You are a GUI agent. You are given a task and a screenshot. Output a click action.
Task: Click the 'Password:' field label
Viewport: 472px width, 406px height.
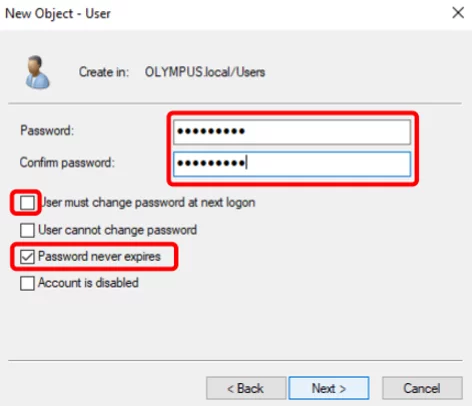47,130
